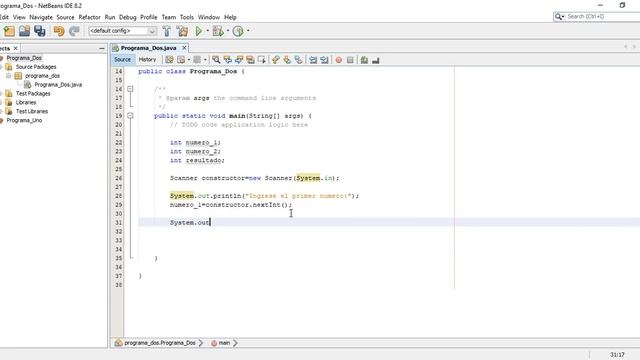
Task: Open the Help menu
Action: point(230,17)
